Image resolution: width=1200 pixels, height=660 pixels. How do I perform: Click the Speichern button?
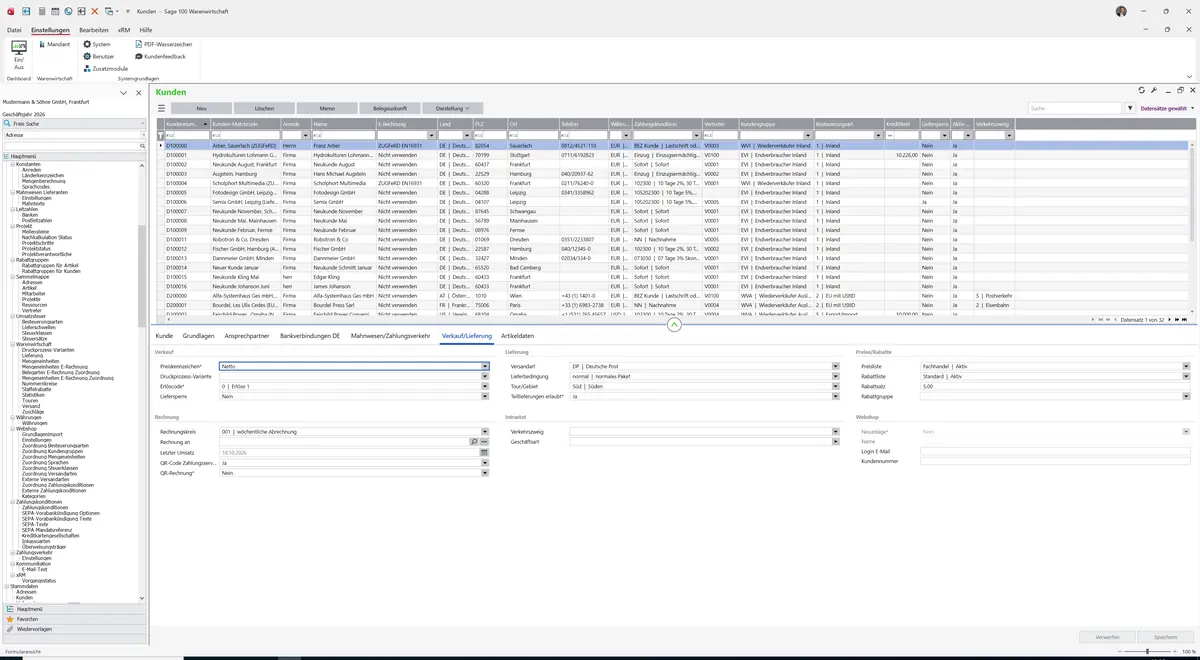(x=1165, y=636)
